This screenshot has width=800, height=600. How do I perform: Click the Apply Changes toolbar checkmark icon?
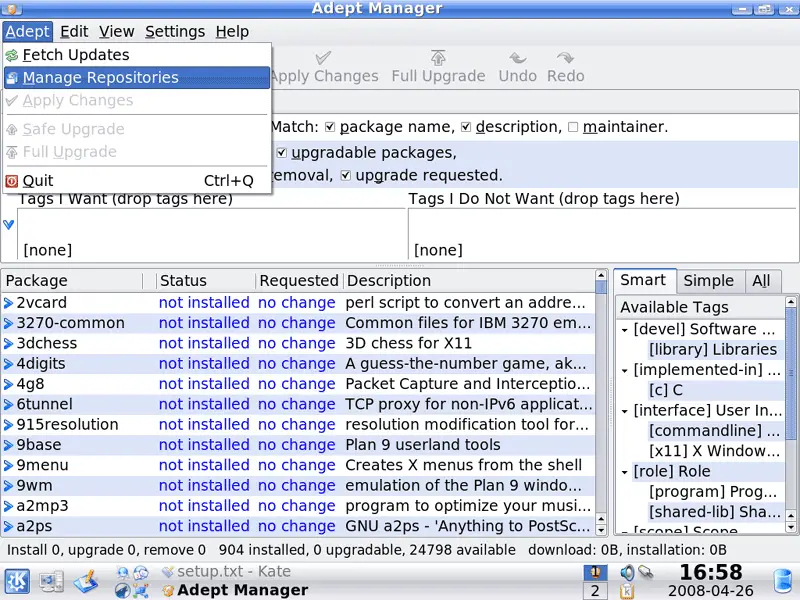click(x=323, y=58)
